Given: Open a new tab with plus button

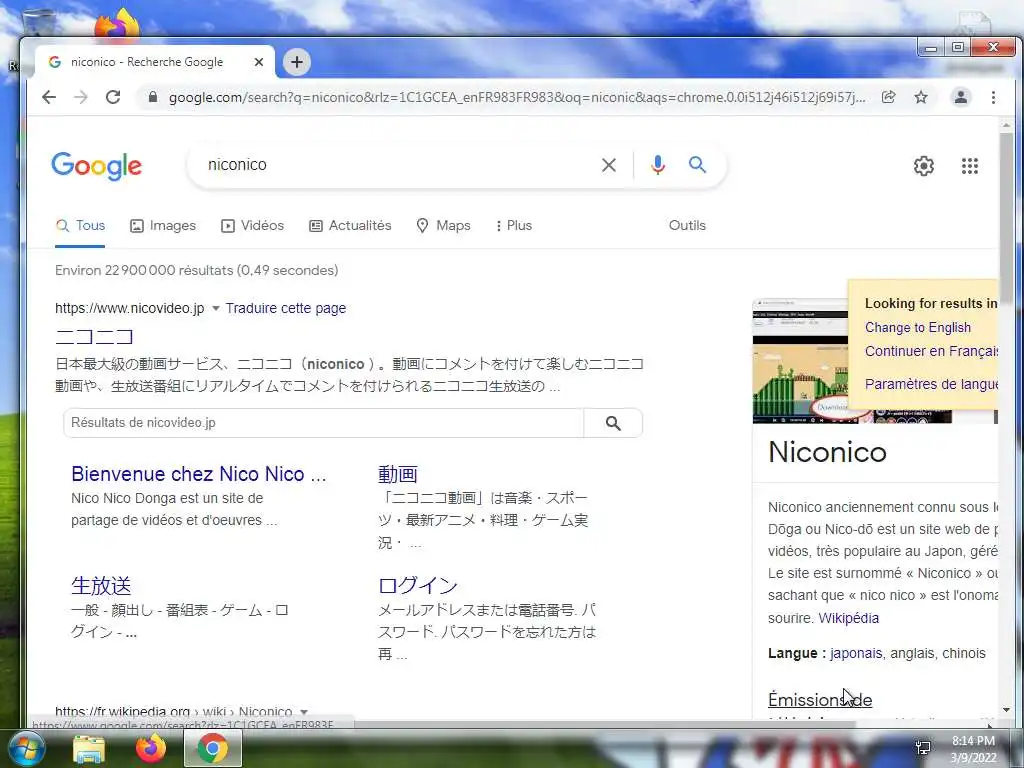Looking at the screenshot, I should coord(297,62).
